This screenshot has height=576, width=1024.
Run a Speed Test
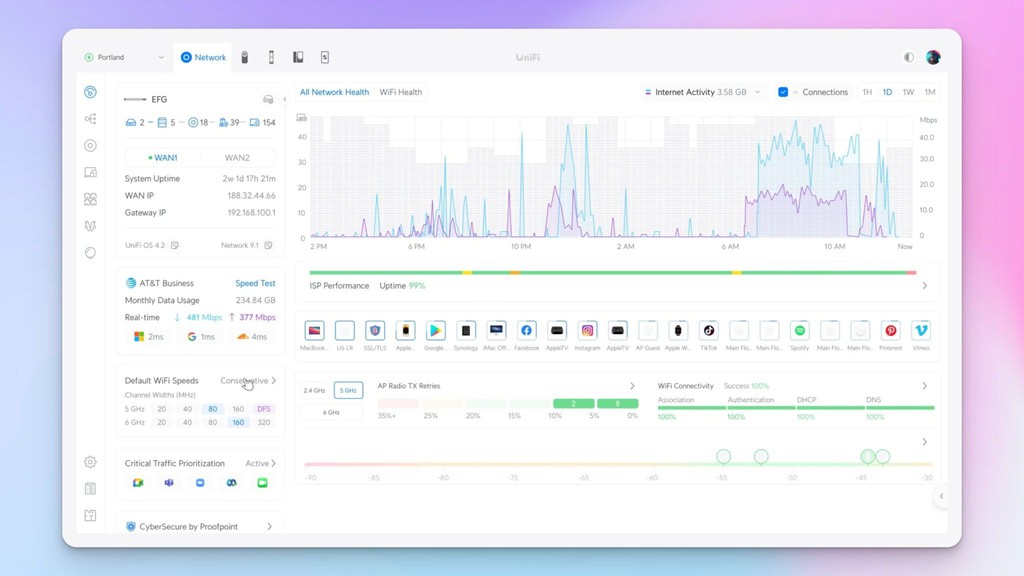tap(255, 283)
